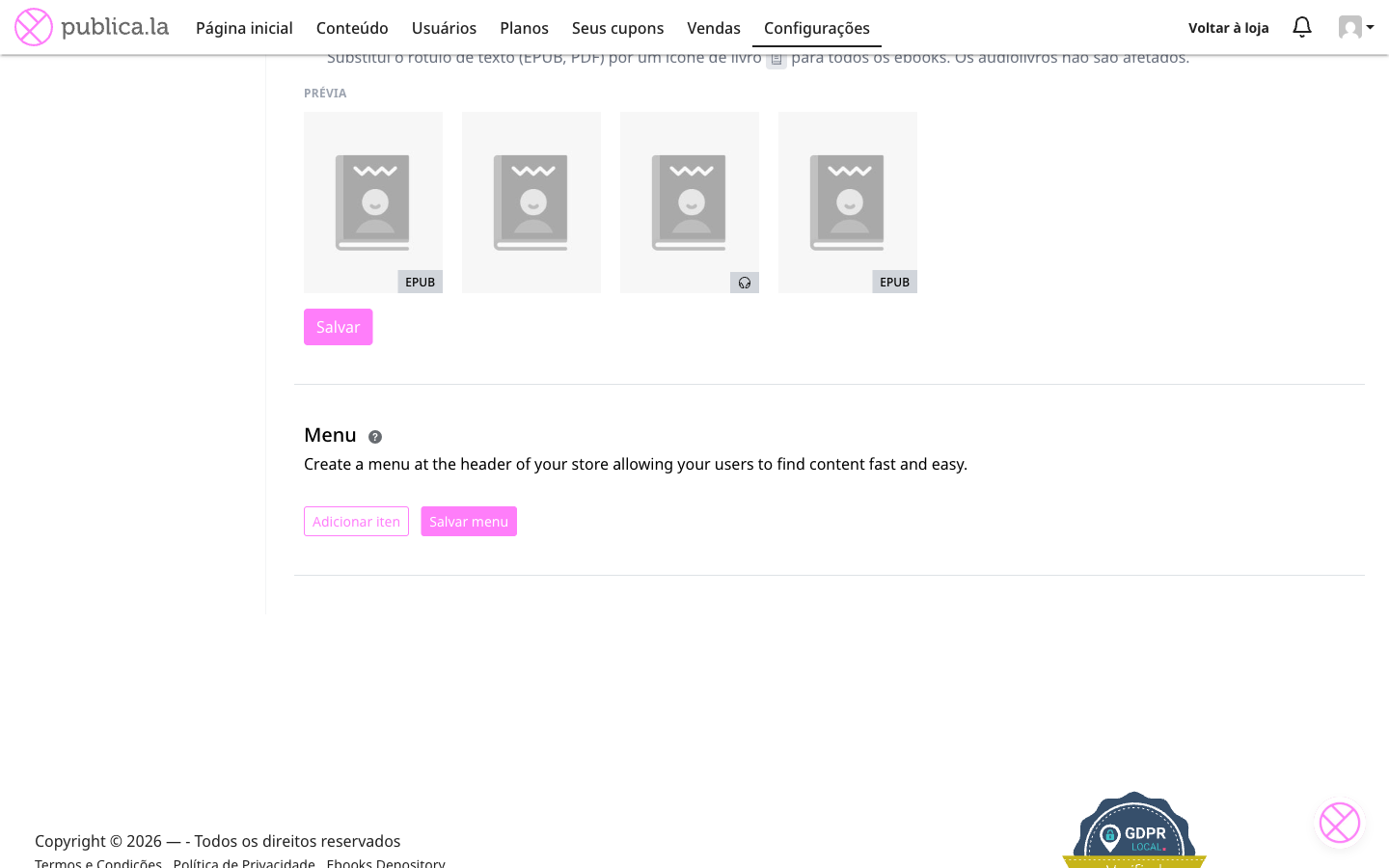Click the Salvar button
1389x868 pixels.
pyautogui.click(x=339, y=327)
